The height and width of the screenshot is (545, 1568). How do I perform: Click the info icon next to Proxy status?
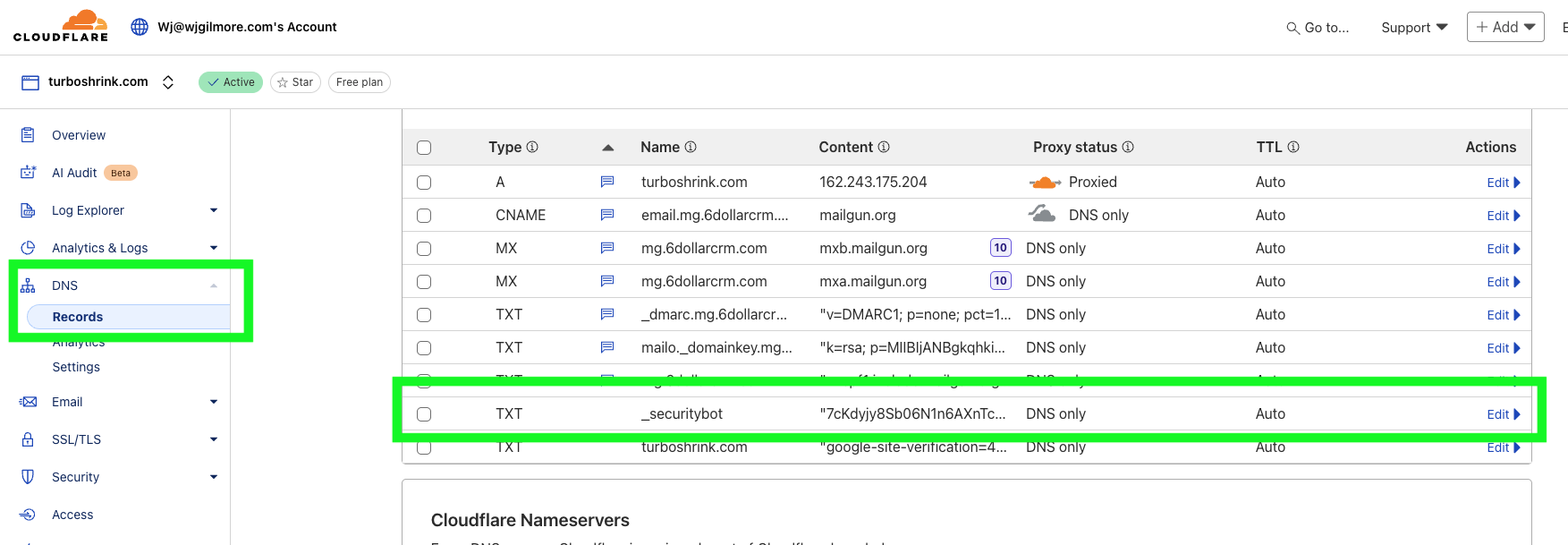click(x=1128, y=147)
